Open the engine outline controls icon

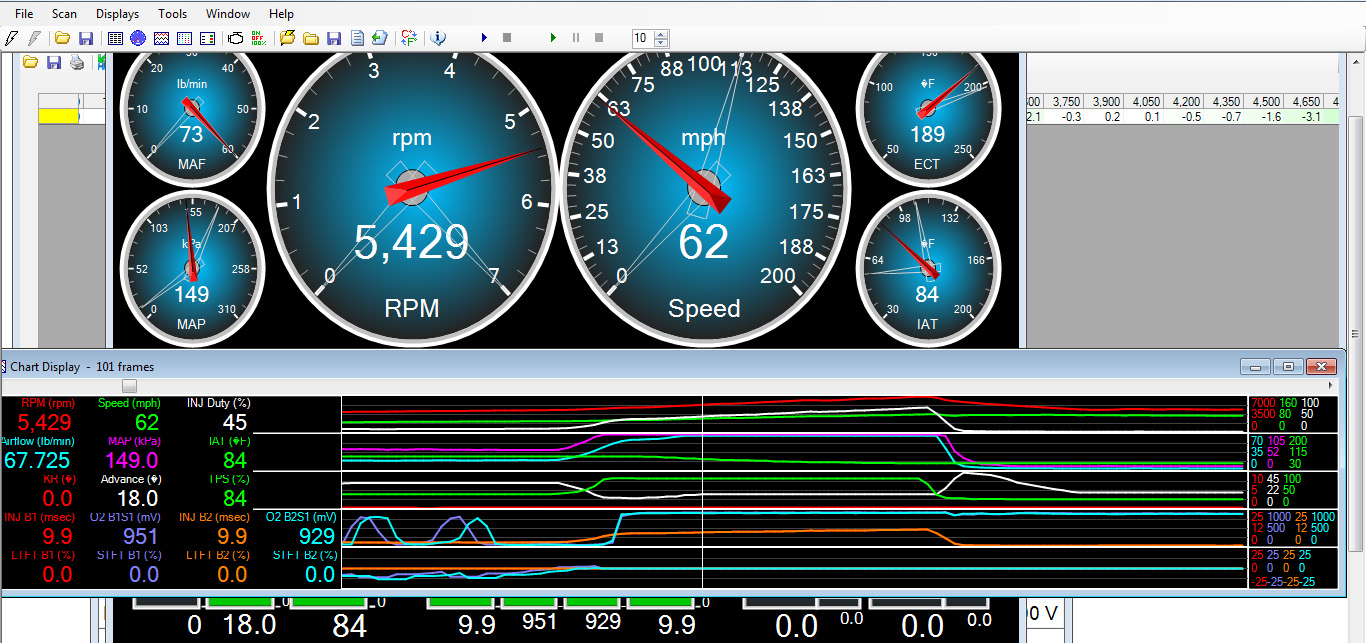pyautogui.click(x=236, y=38)
